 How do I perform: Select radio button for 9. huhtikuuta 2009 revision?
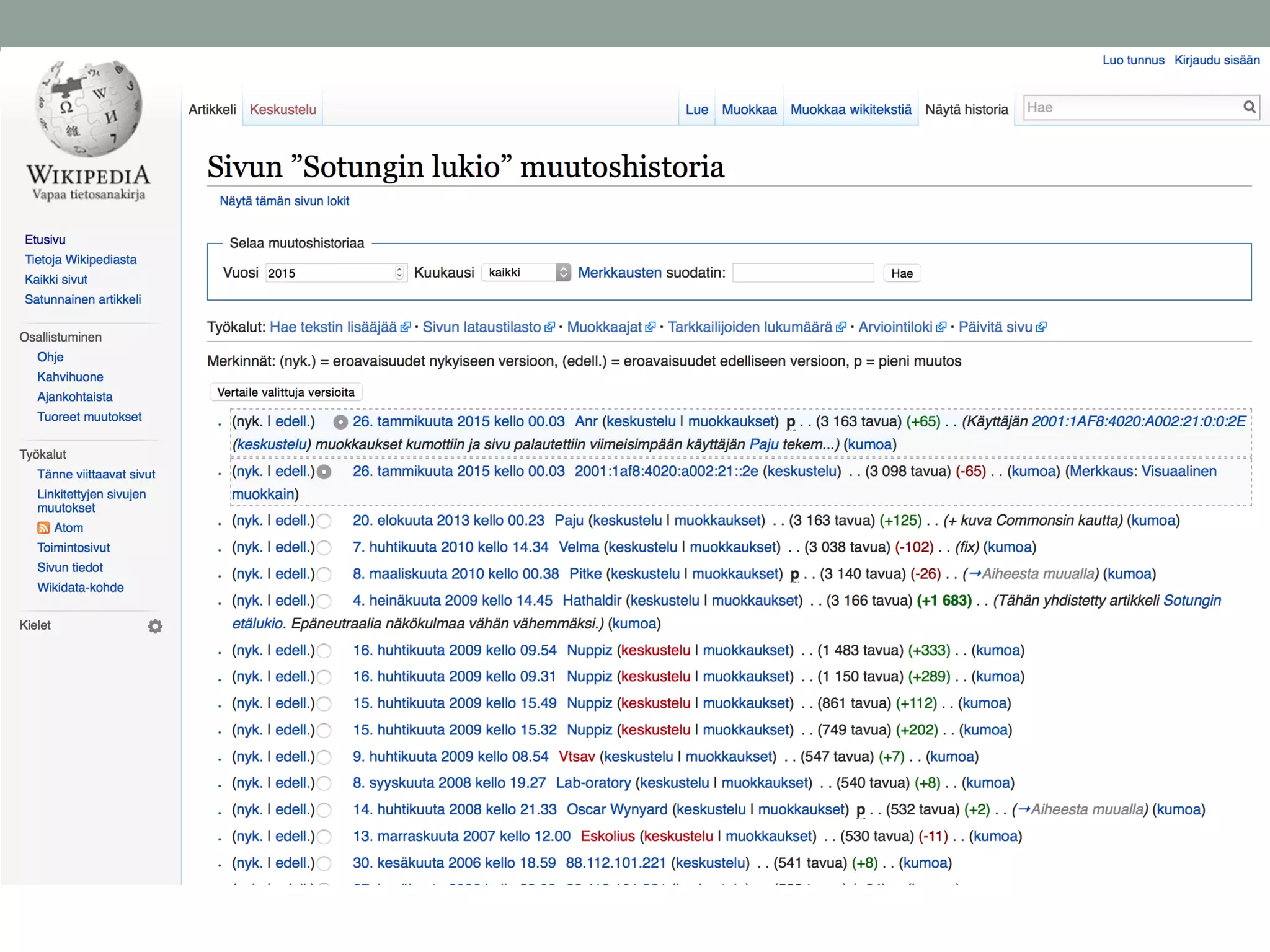pyautogui.click(x=324, y=757)
